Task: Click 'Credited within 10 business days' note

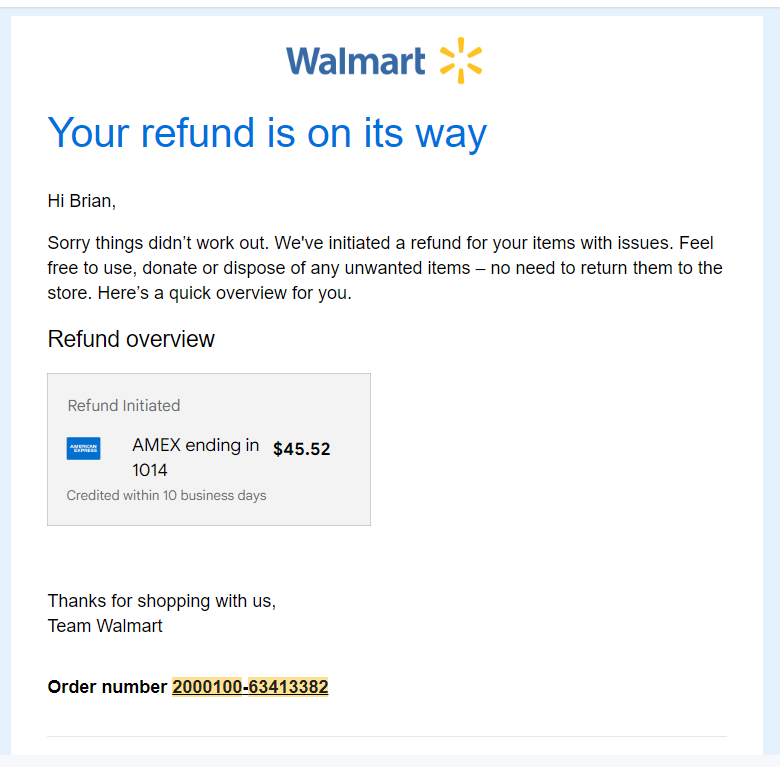Action: [x=167, y=495]
